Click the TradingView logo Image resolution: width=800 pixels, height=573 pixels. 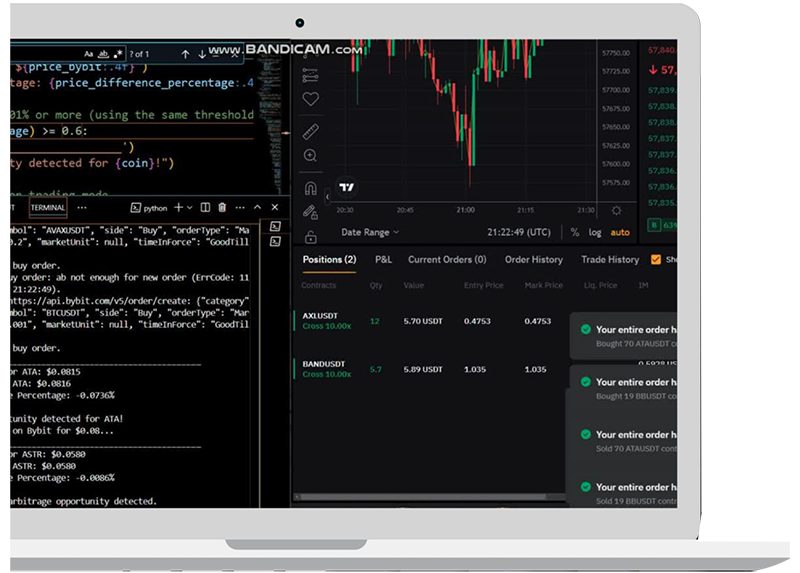coord(346,187)
